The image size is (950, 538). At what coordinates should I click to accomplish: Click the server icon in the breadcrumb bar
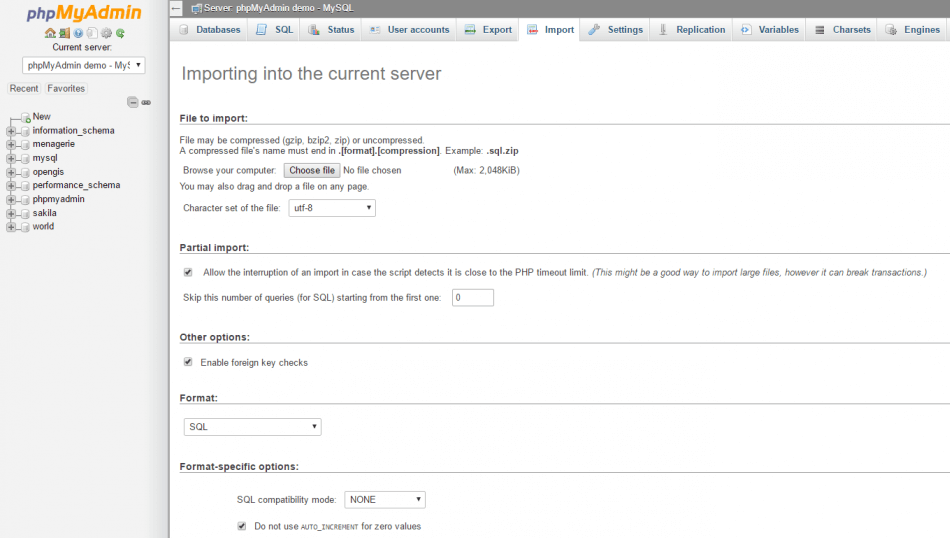pyautogui.click(x=196, y=8)
